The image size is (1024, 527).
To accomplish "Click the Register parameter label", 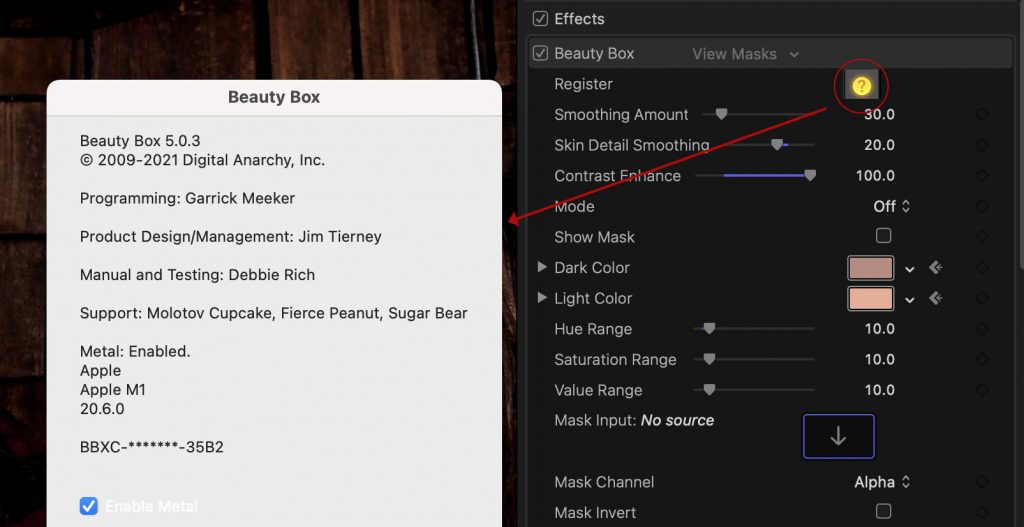I will pos(583,84).
